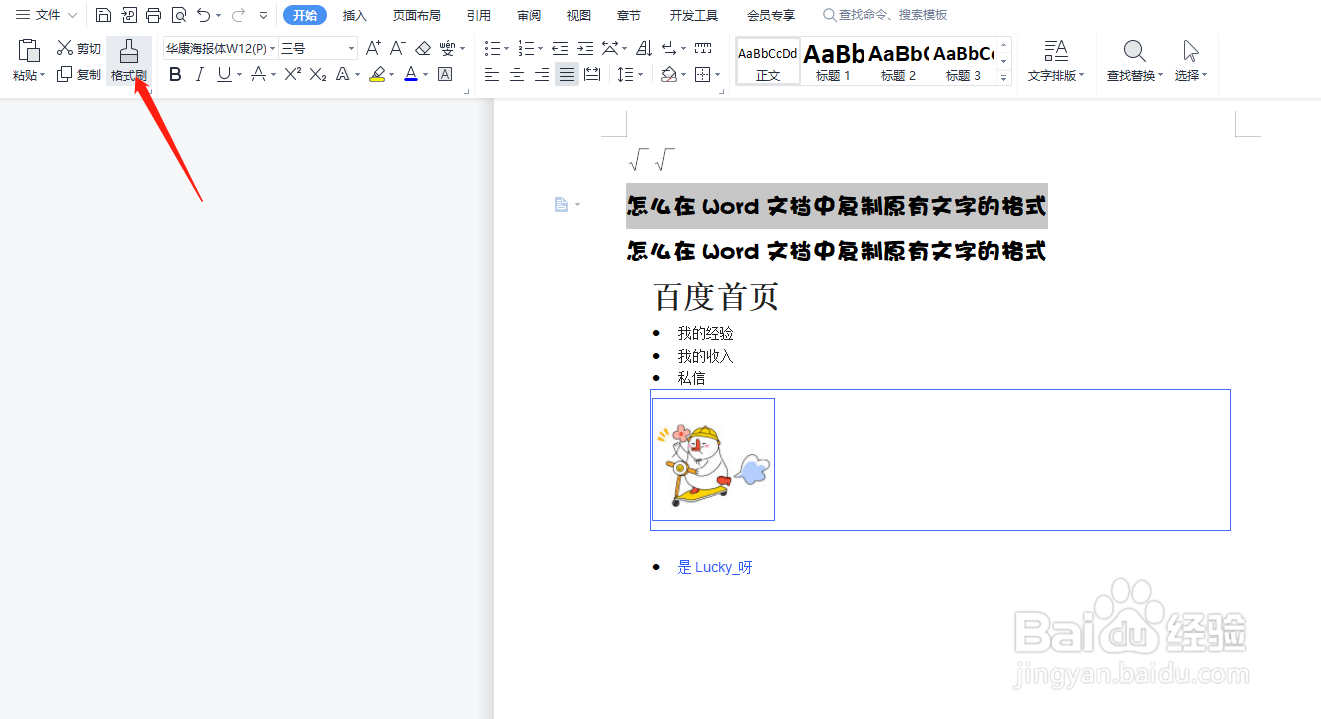Align text left
Viewport: 1321px width, 719px height.
(492, 74)
